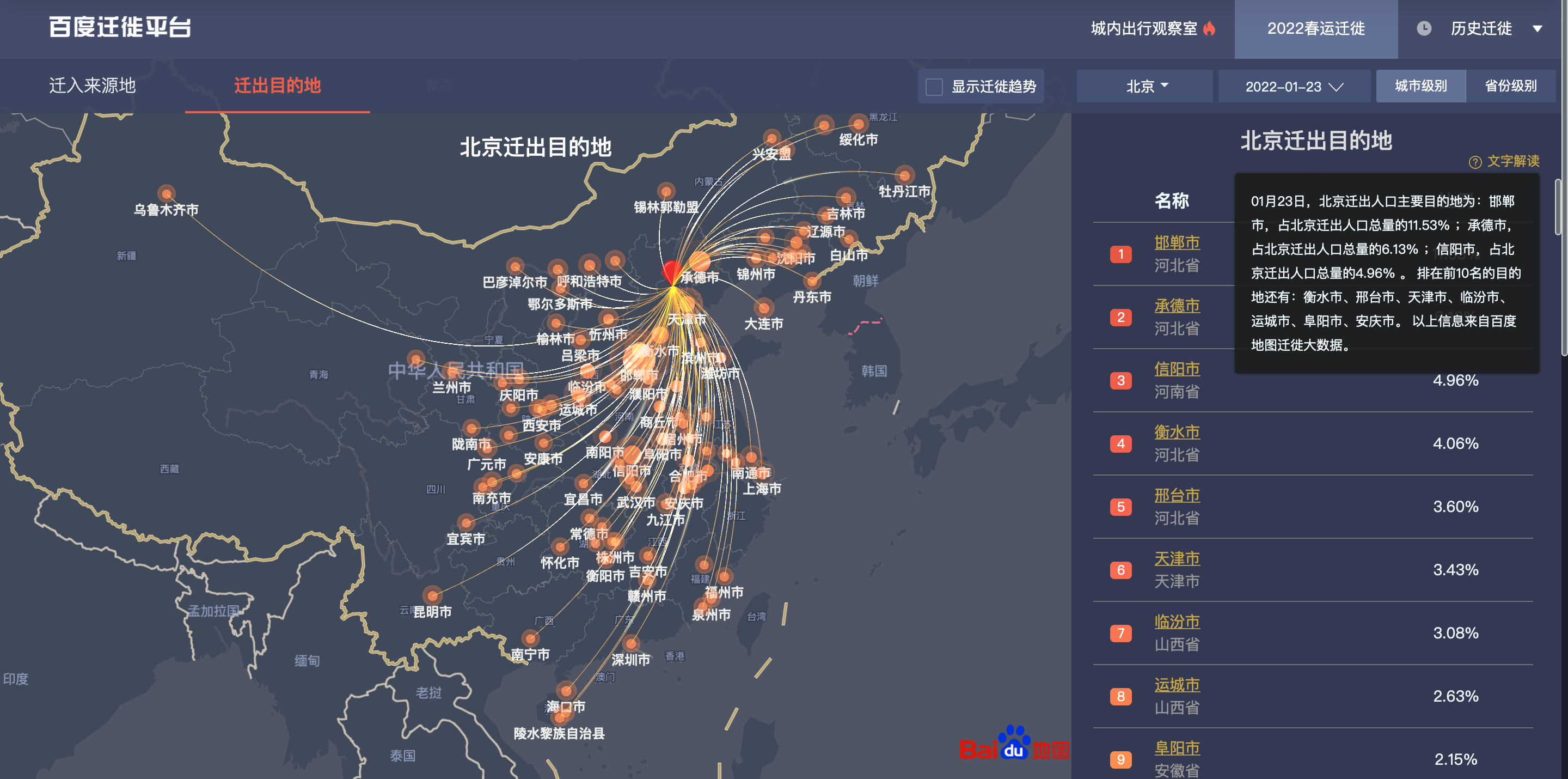Open the 2022-01-23 date dropdown
Image resolution: width=1568 pixels, height=779 pixels.
pyautogui.click(x=1294, y=86)
